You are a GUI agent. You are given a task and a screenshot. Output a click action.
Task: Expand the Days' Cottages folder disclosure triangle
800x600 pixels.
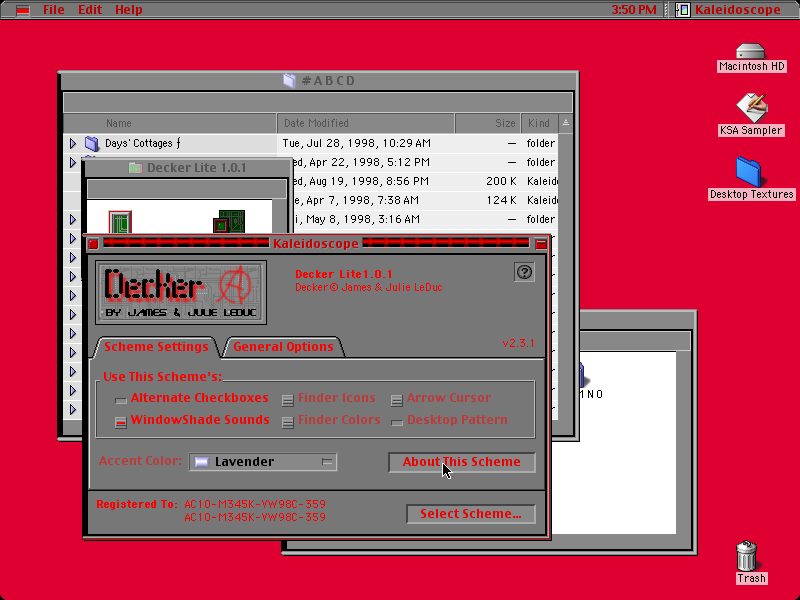73,143
